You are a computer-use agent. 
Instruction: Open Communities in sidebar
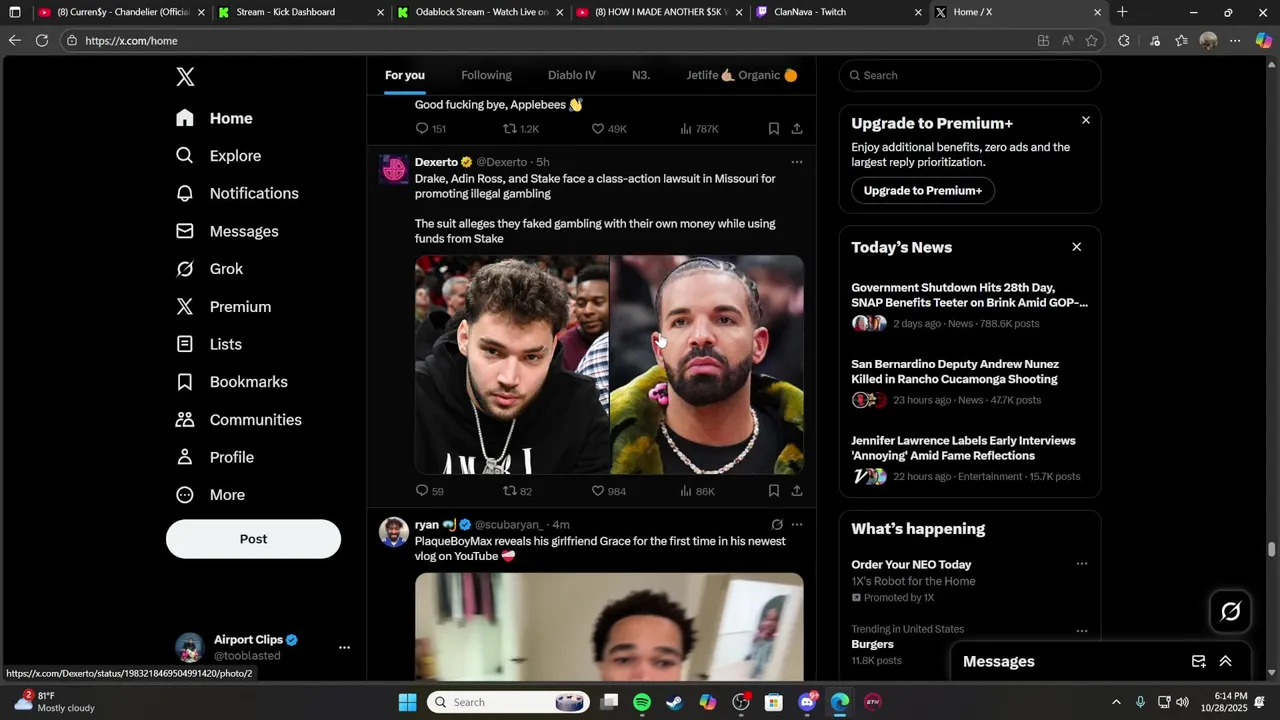tap(239, 420)
